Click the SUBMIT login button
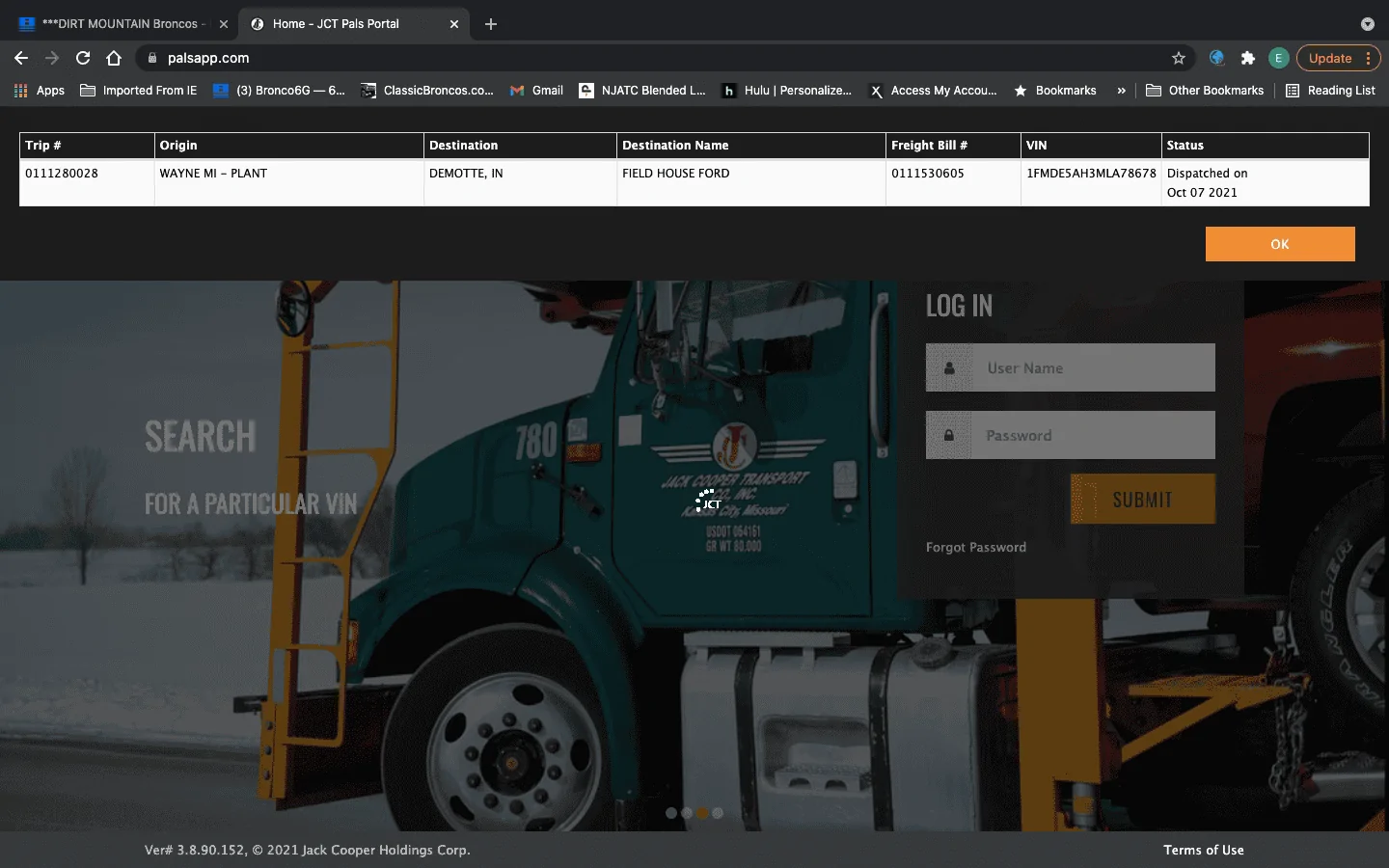 1143,499
